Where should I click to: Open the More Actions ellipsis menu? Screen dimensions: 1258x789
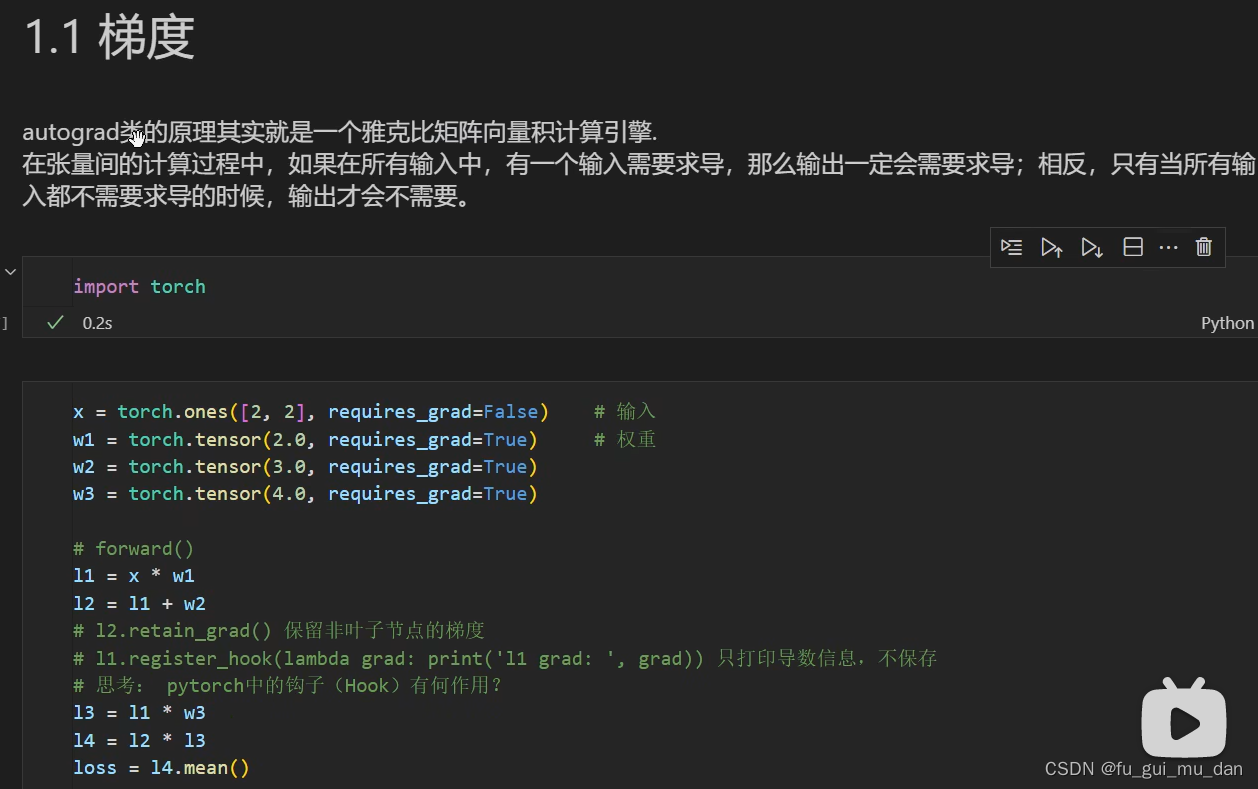pos(1168,247)
